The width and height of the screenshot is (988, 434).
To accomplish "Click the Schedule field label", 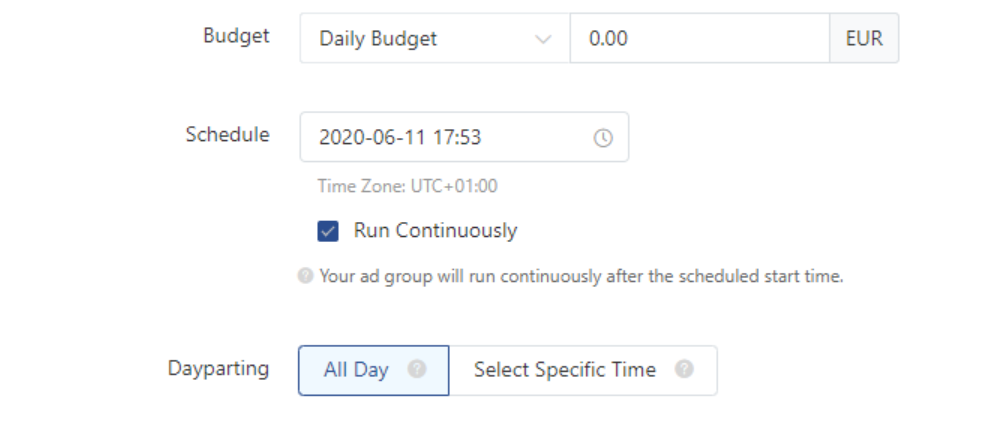I will (227, 135).
